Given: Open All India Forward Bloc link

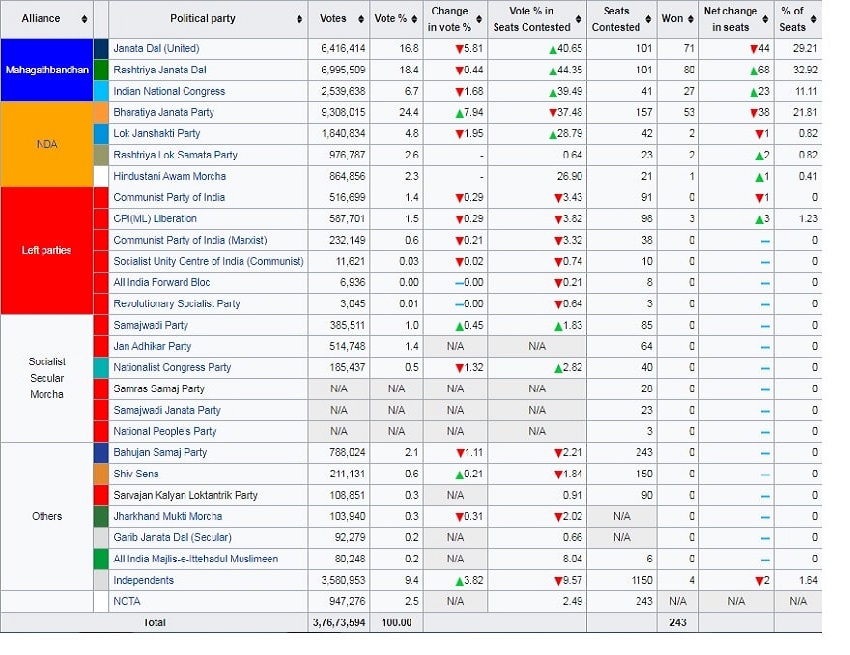Looking at the screenshot, I should click(162, 282).
